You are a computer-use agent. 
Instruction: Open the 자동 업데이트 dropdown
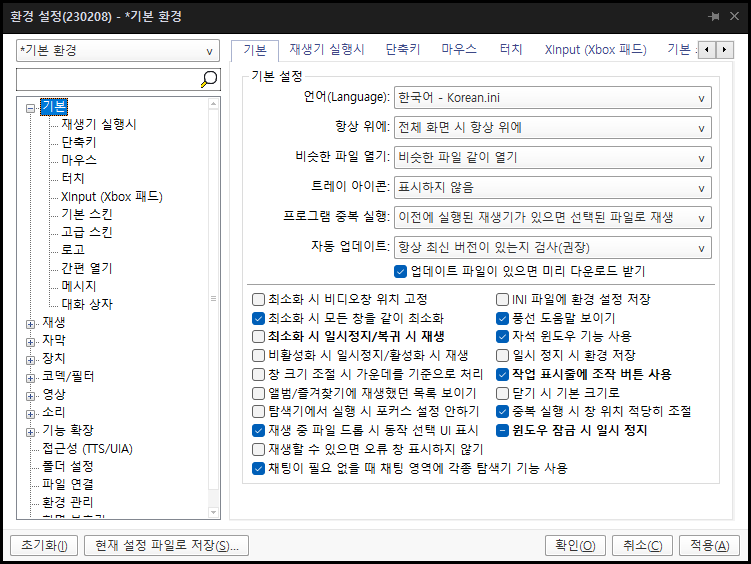click(552, 248)
